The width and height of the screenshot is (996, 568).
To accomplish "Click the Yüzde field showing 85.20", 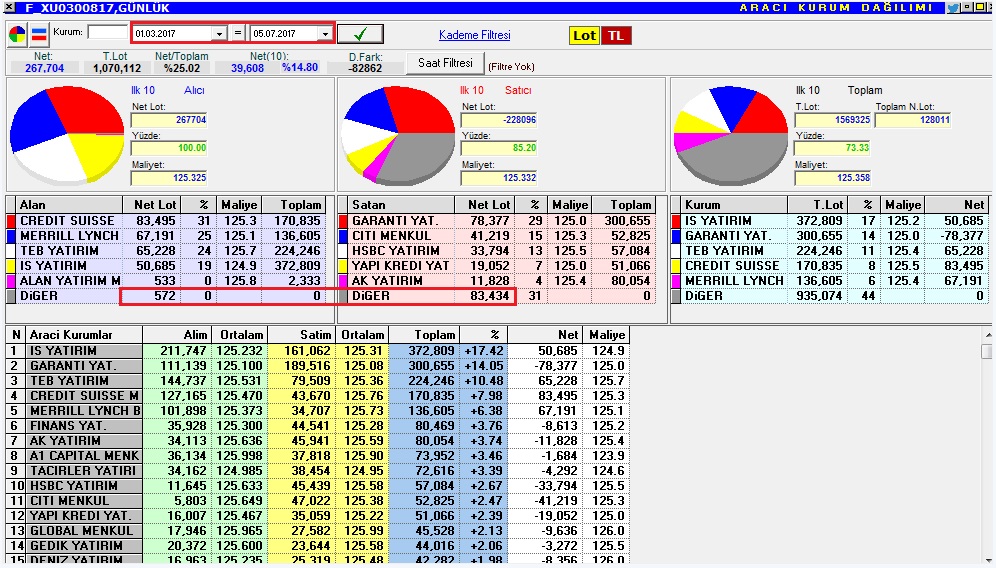I will (x=499, y=148).
